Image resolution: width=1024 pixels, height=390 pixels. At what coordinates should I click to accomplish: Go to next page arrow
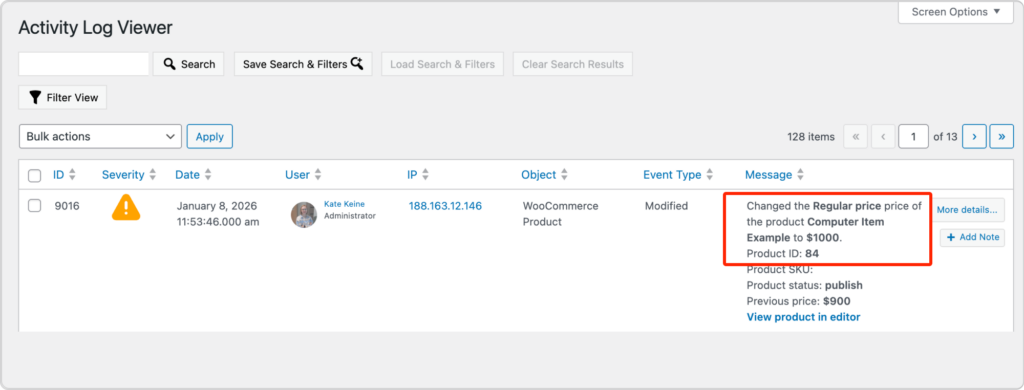[x=974, y=137]
